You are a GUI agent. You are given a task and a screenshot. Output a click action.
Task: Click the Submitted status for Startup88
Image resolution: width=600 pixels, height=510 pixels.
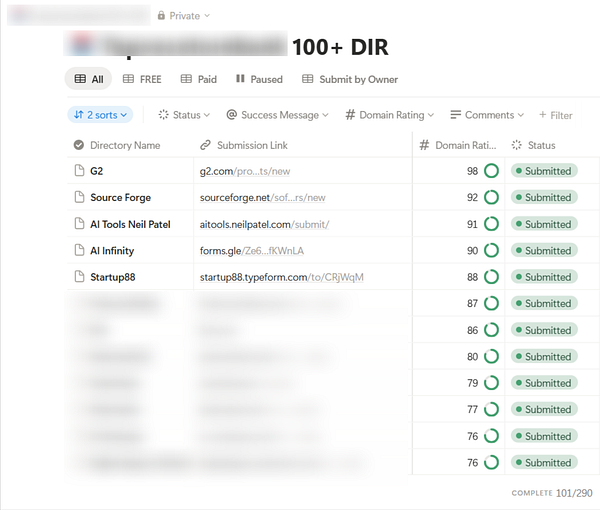(x=544, y=277)
